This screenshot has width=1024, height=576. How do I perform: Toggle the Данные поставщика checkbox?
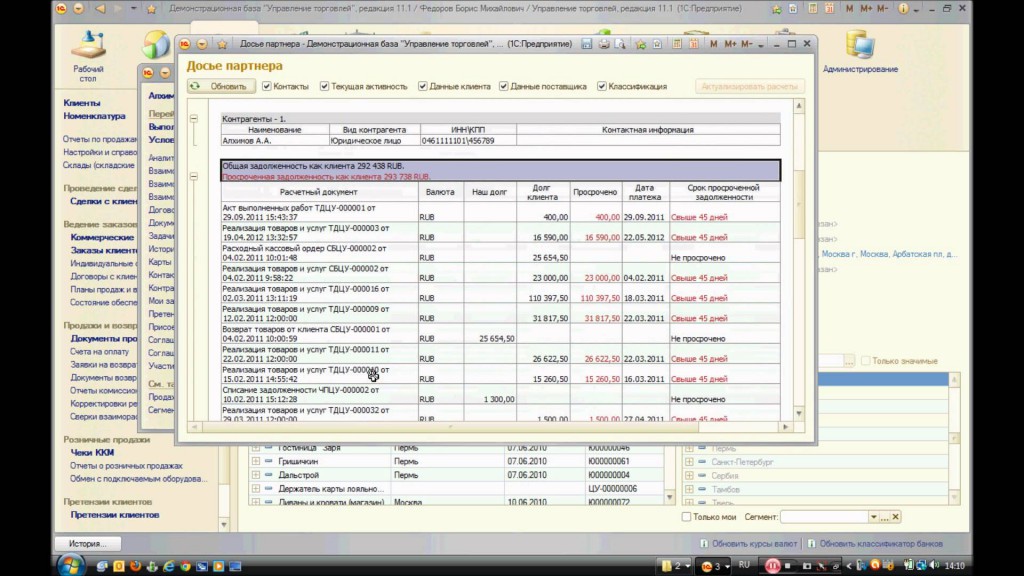(x=504, y=86)
